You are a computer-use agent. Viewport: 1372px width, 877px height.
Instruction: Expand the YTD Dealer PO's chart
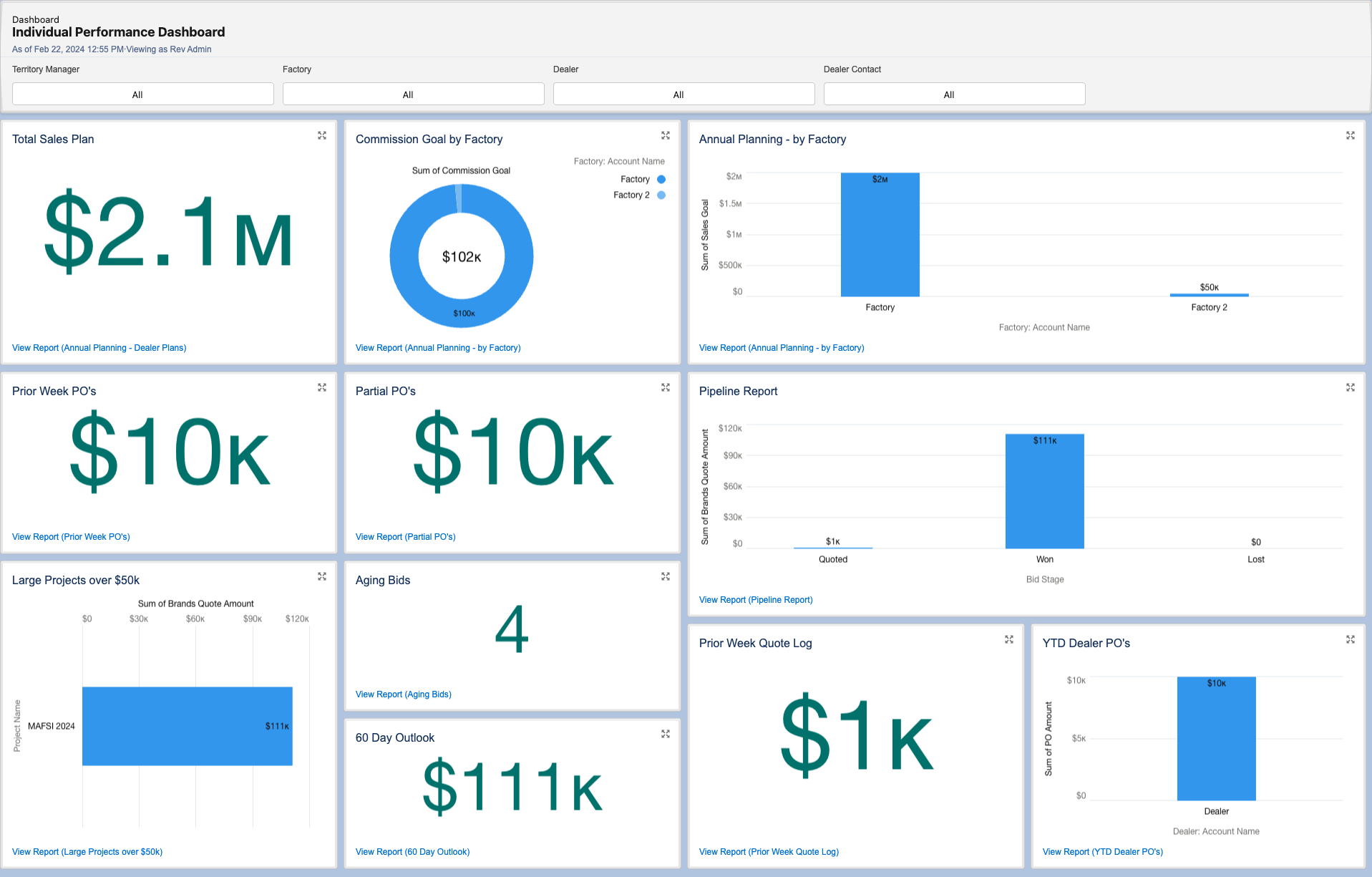tap(1351, 639)
